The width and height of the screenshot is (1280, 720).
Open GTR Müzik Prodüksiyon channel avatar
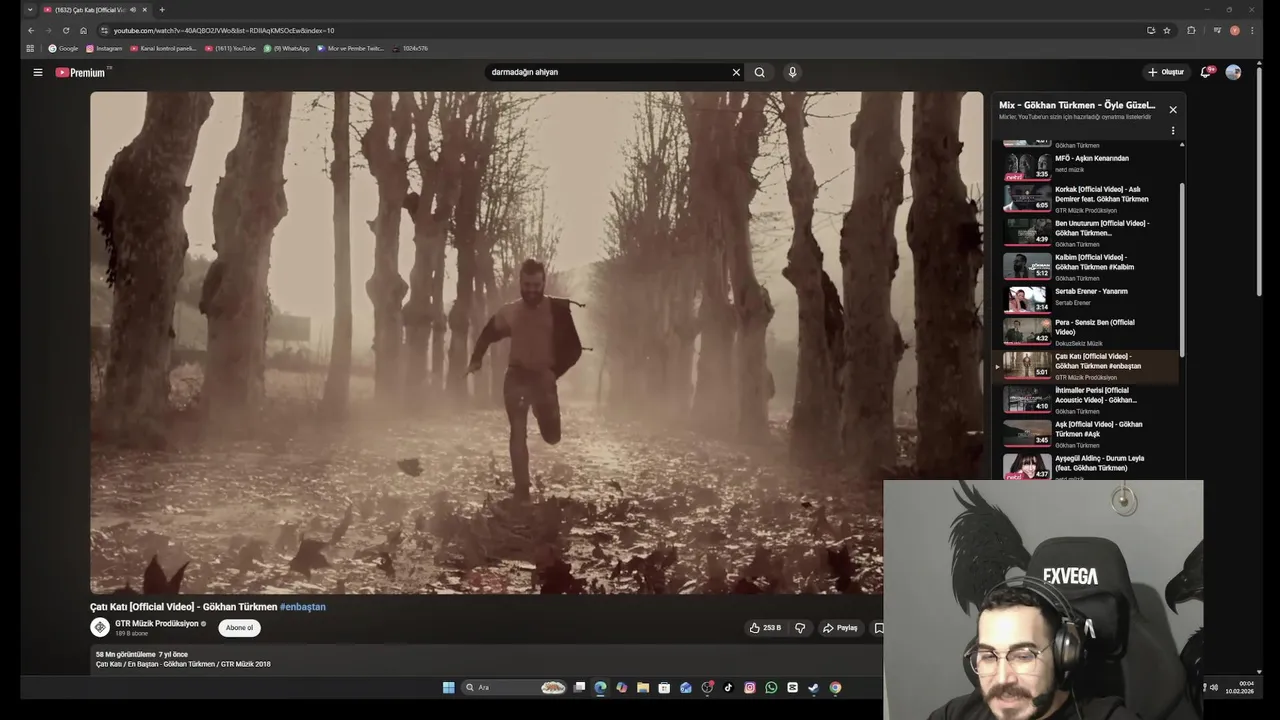point(100,627)
